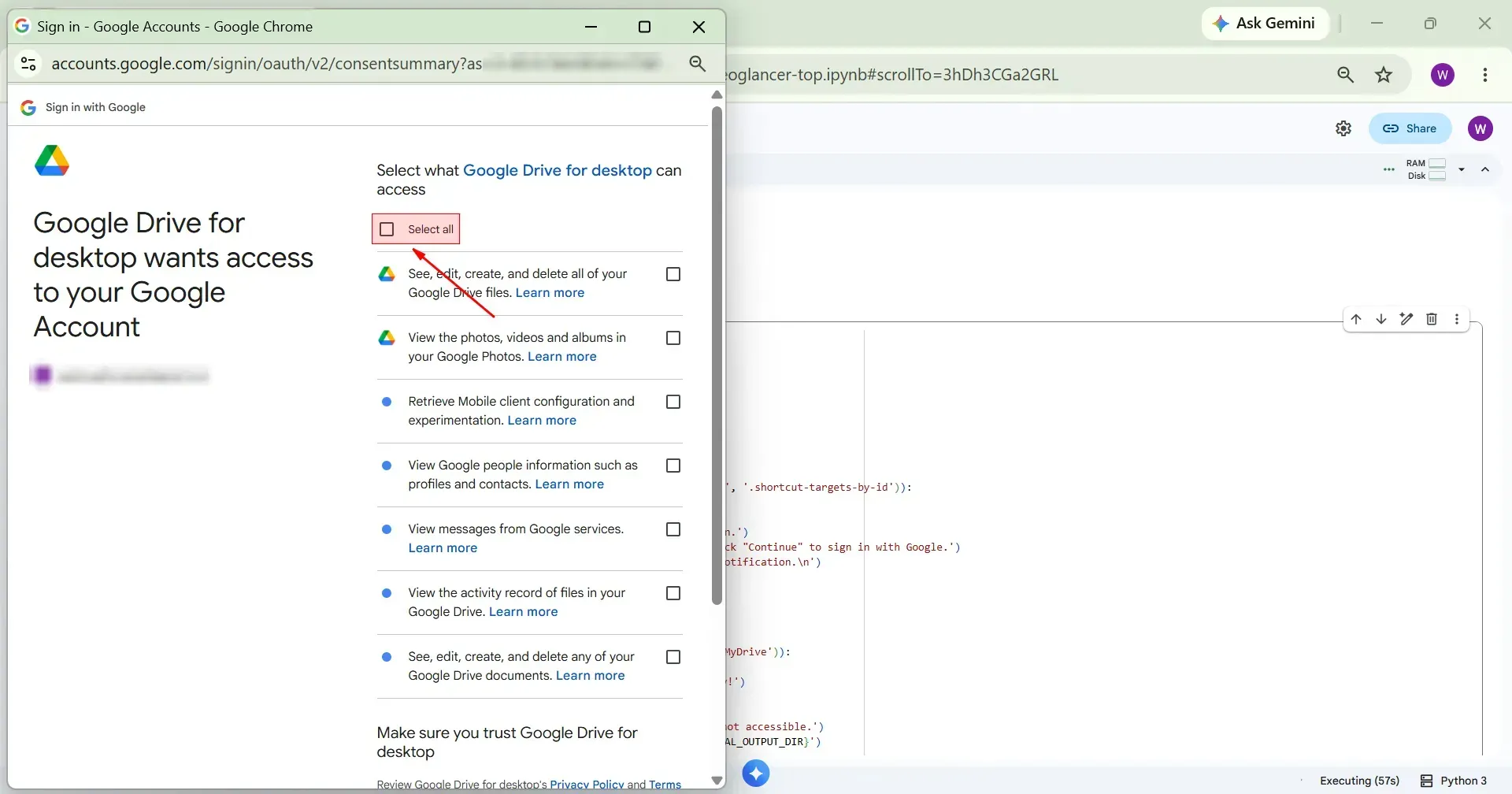
Task: Expand the runtime connection dropdown arrow
Action: coord(1462,169)
